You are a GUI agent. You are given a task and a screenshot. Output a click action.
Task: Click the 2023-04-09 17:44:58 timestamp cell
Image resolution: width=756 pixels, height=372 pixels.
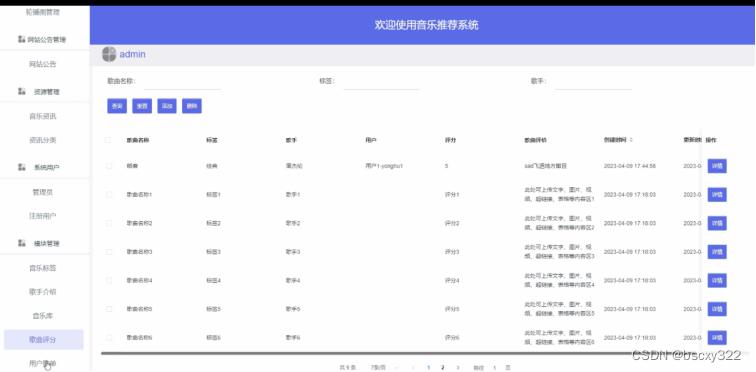click(x=630, y=166)
